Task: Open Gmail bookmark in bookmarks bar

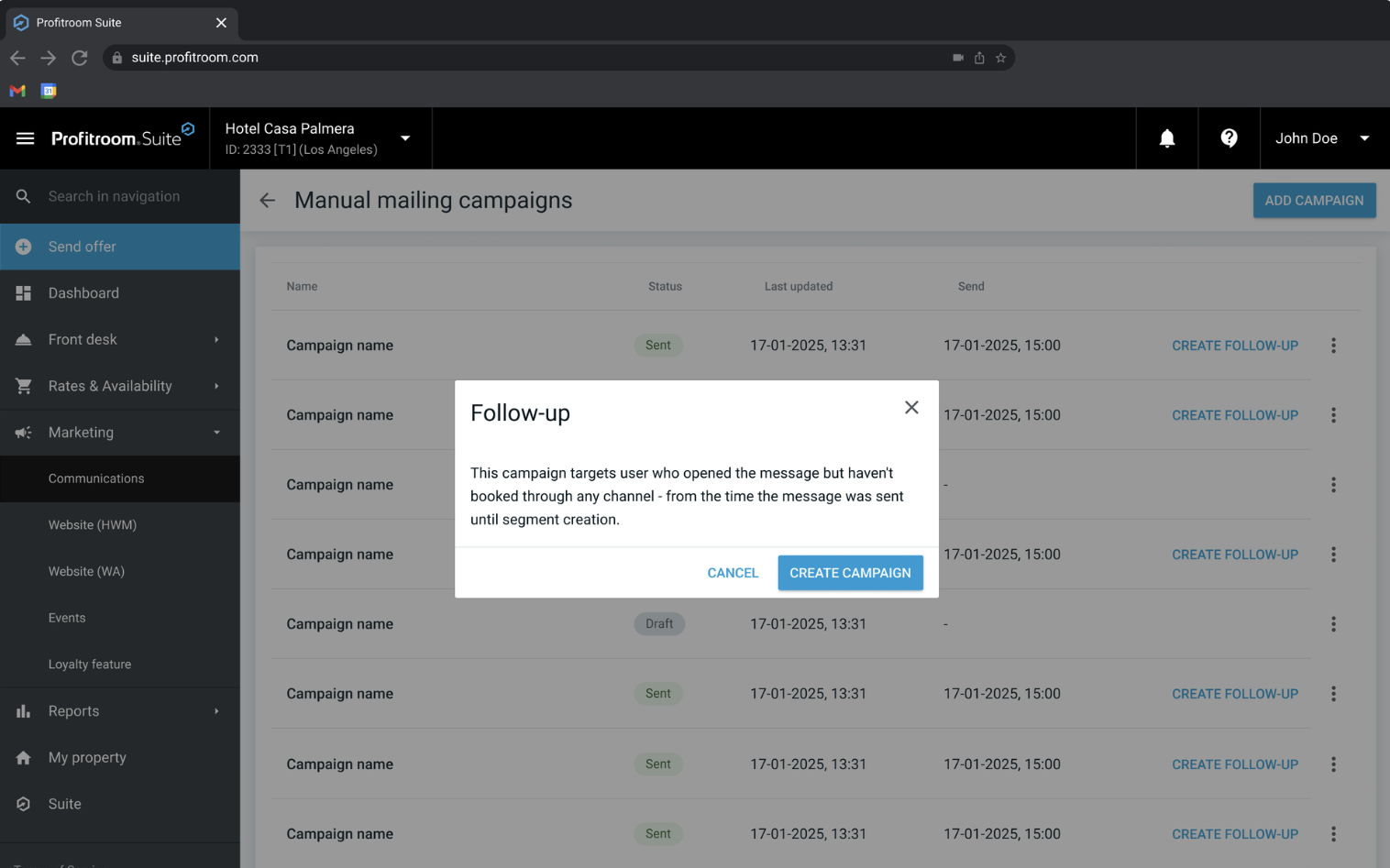Action: (17, 91)
